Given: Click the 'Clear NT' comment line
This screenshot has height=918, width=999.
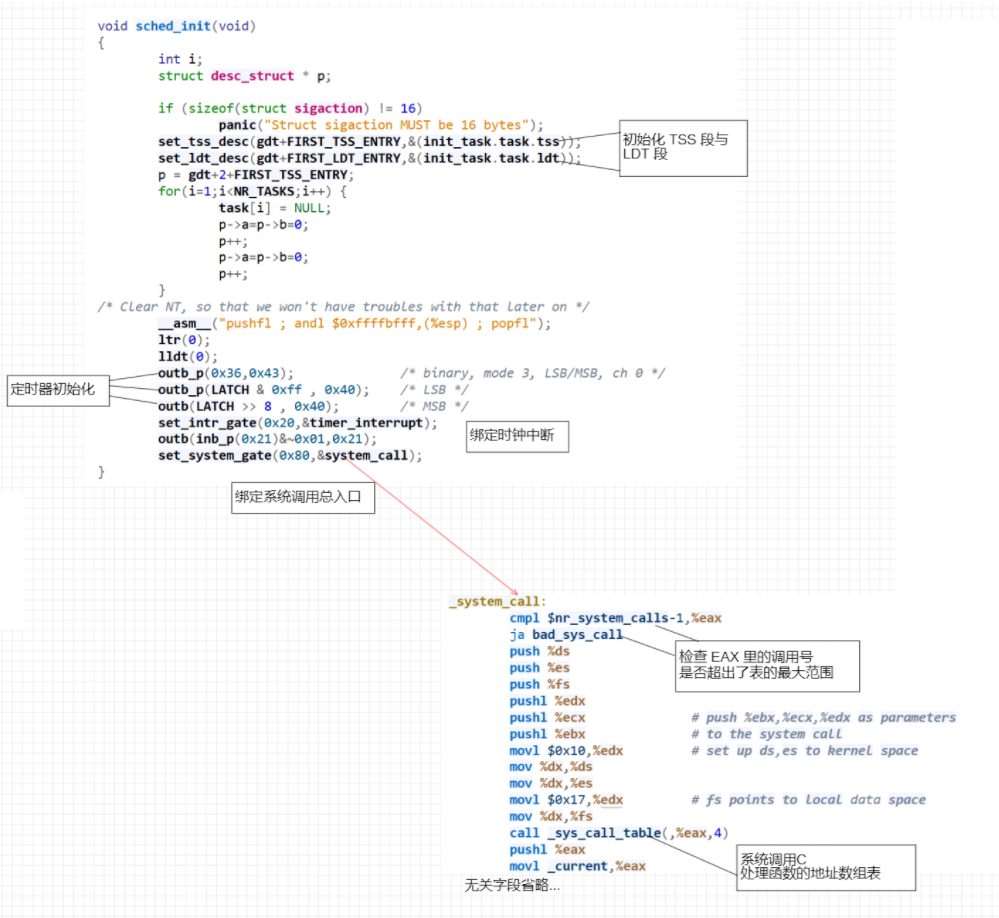Looking at the screenshot, I should point(343,307).
